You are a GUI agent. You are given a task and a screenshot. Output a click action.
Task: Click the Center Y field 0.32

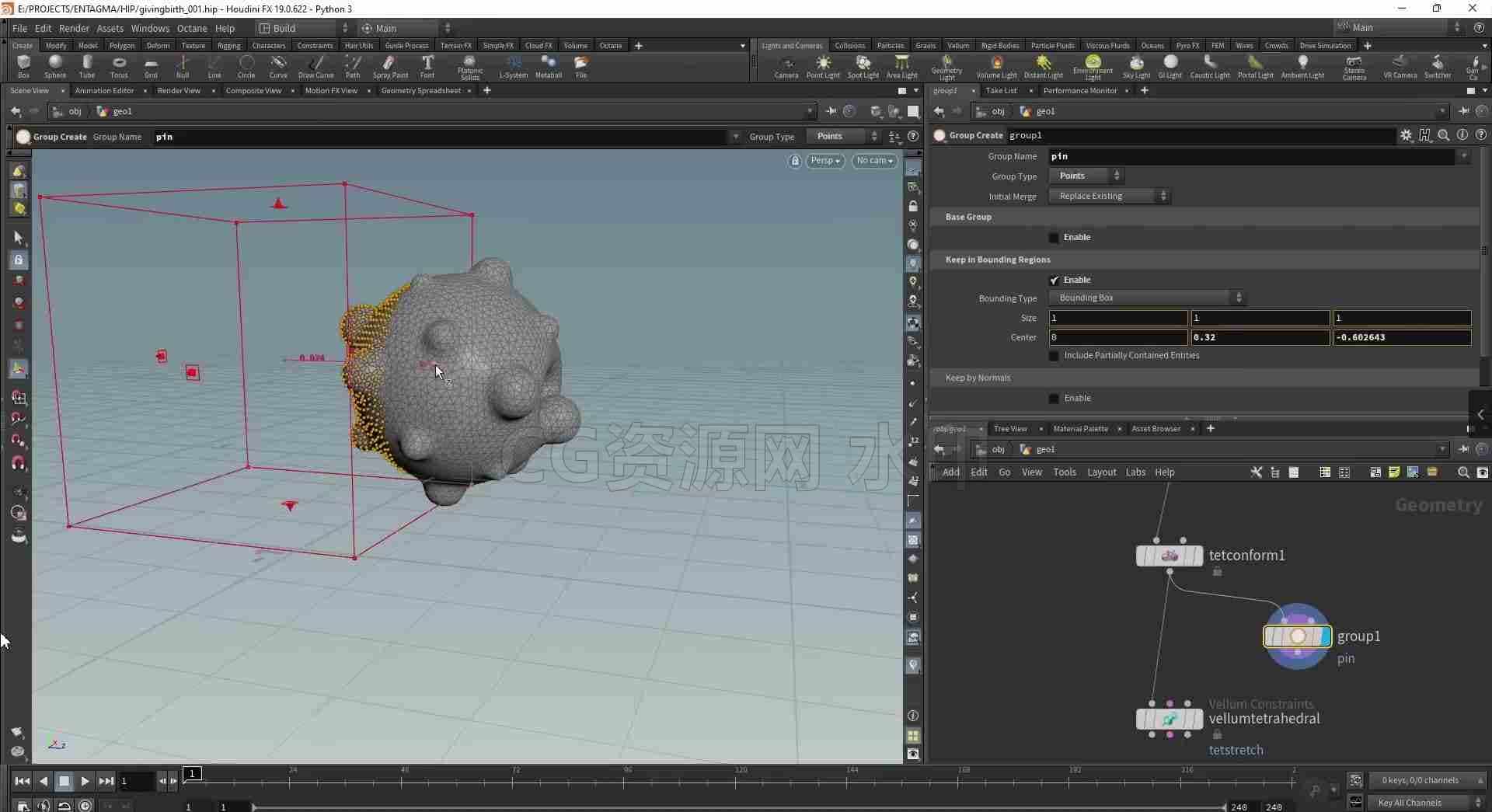[x=1260, y=337]
